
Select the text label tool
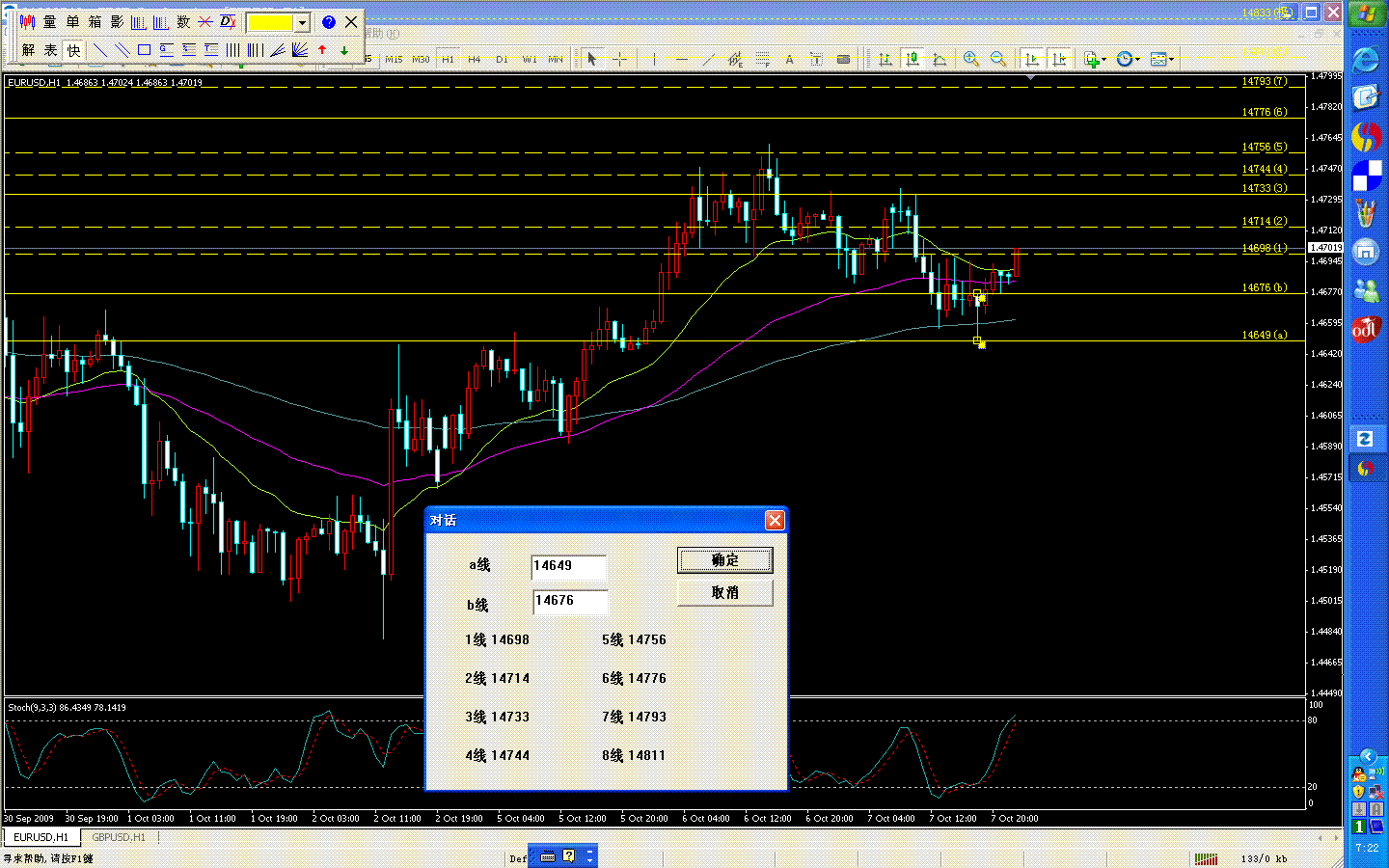click(817, 60)
